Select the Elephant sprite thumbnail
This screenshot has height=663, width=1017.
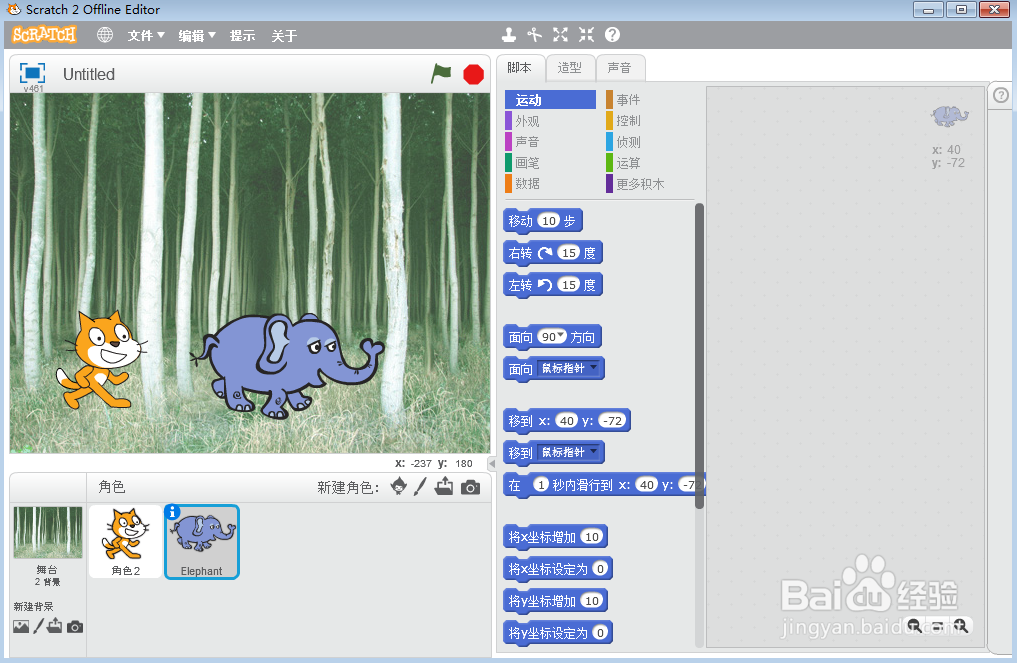[x=202, y=542]
